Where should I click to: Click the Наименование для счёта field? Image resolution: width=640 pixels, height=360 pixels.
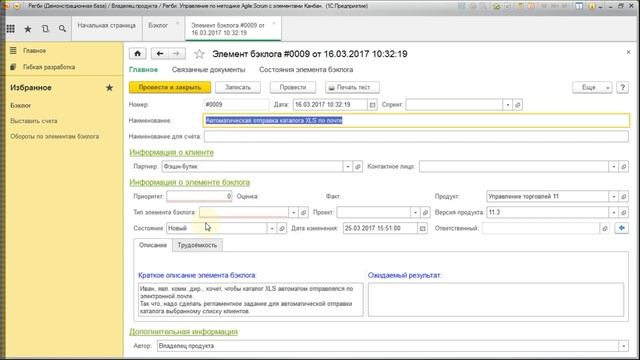[416, 136]
